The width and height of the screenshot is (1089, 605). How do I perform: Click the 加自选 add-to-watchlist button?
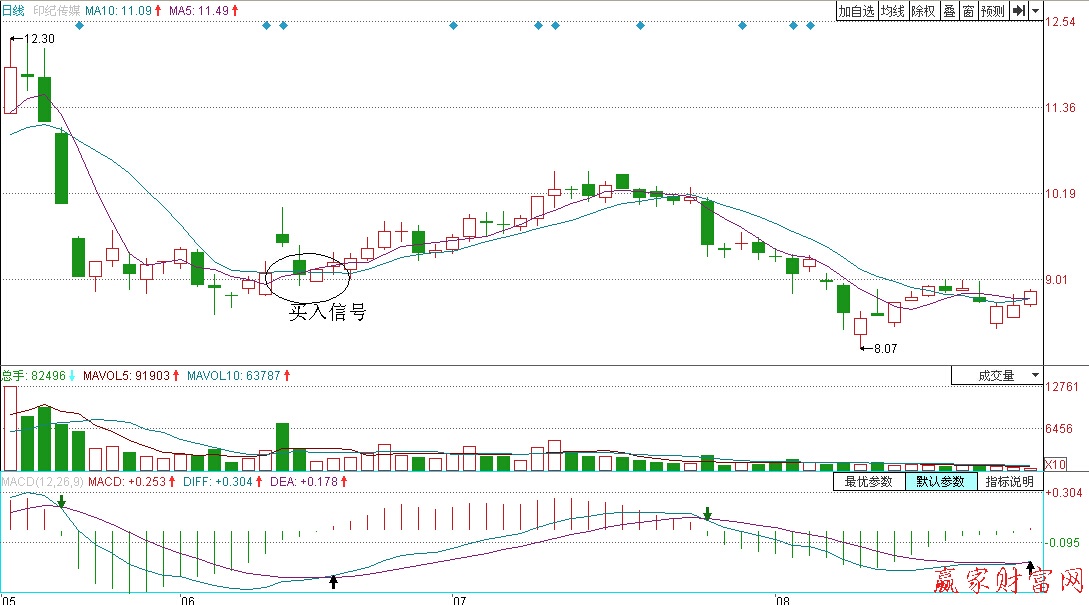(856, 11)
